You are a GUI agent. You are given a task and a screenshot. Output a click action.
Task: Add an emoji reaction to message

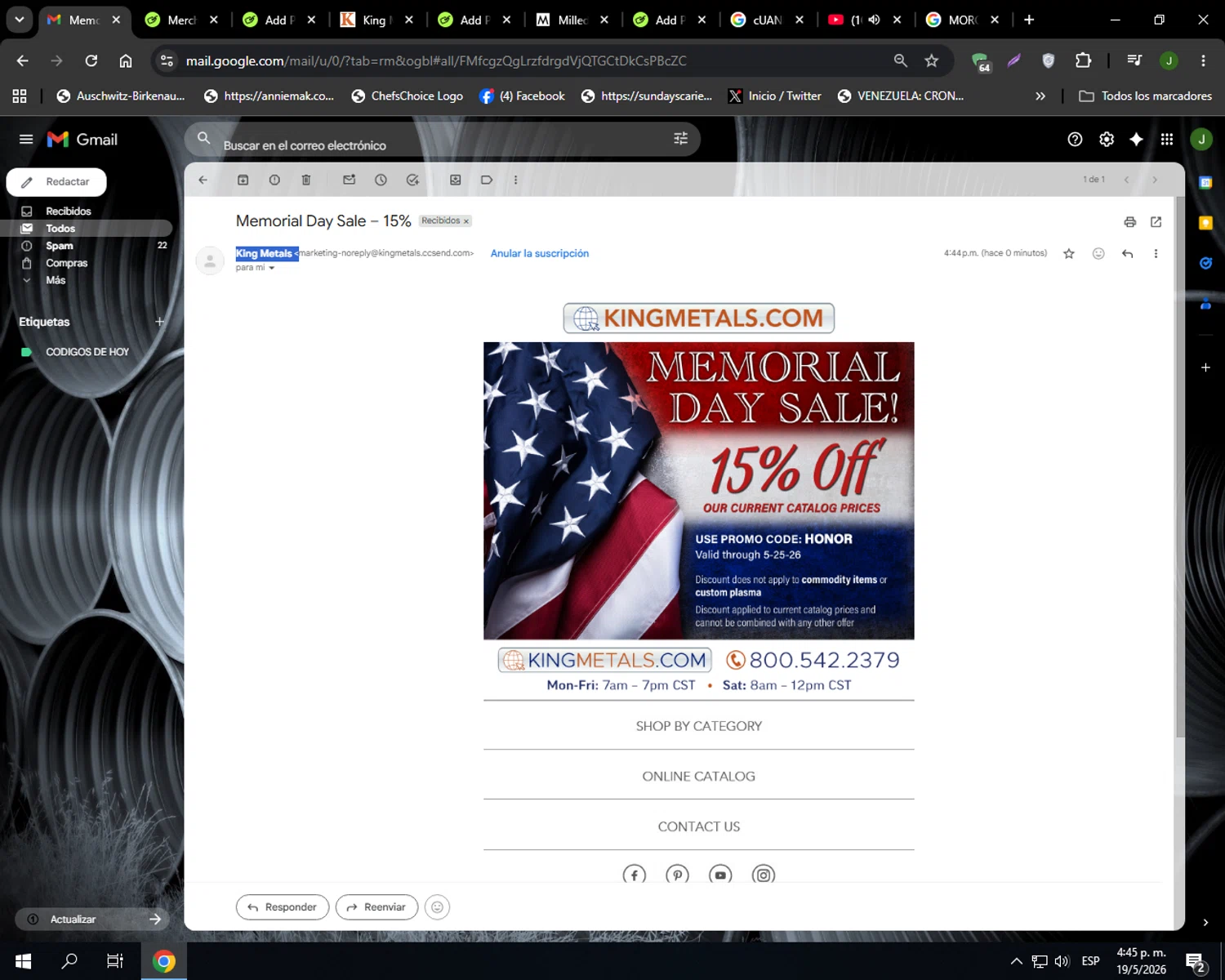(x=1098, y=254)
